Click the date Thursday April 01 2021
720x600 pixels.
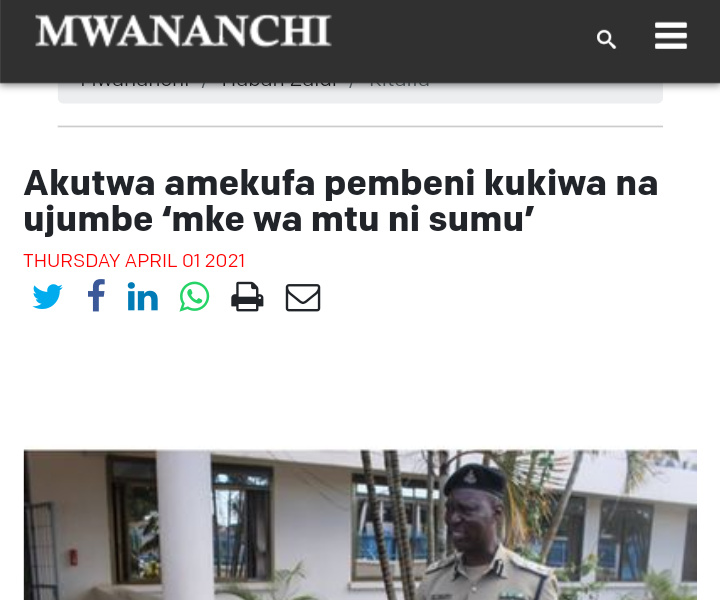click(x=134, y=261)
